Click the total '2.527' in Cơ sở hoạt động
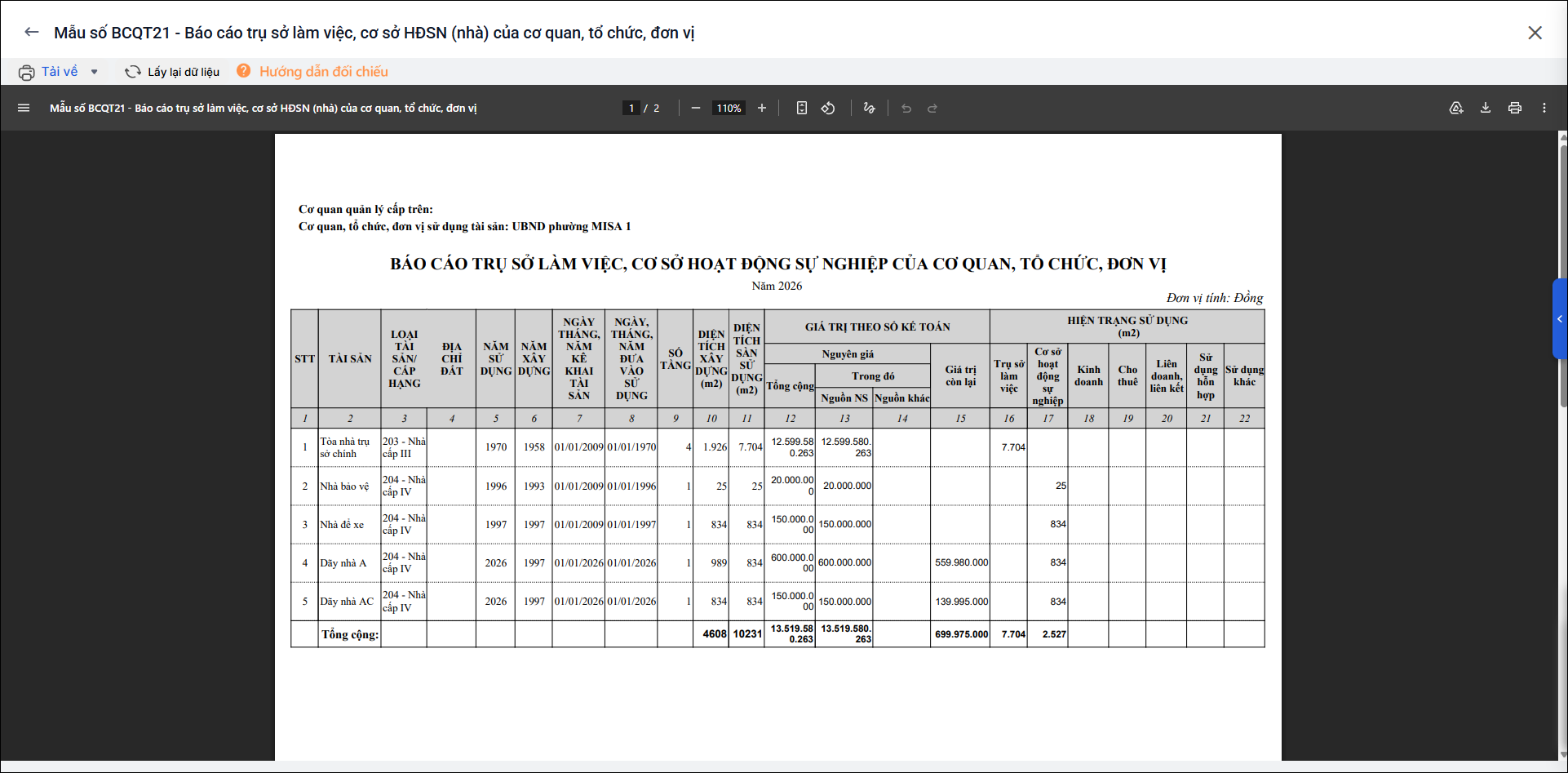 click(x=1054, y=634)
